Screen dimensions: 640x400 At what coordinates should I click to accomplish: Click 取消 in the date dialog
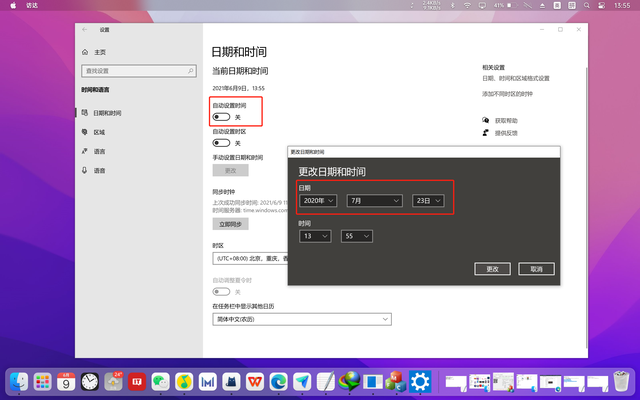pyautogui.click(x=536, y=269)
